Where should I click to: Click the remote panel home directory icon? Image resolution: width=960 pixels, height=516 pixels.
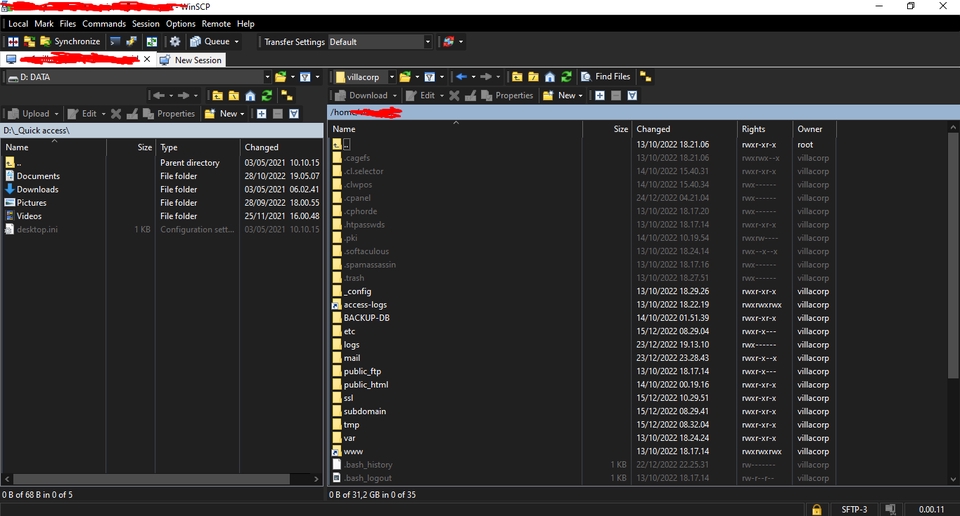point(550,77)
